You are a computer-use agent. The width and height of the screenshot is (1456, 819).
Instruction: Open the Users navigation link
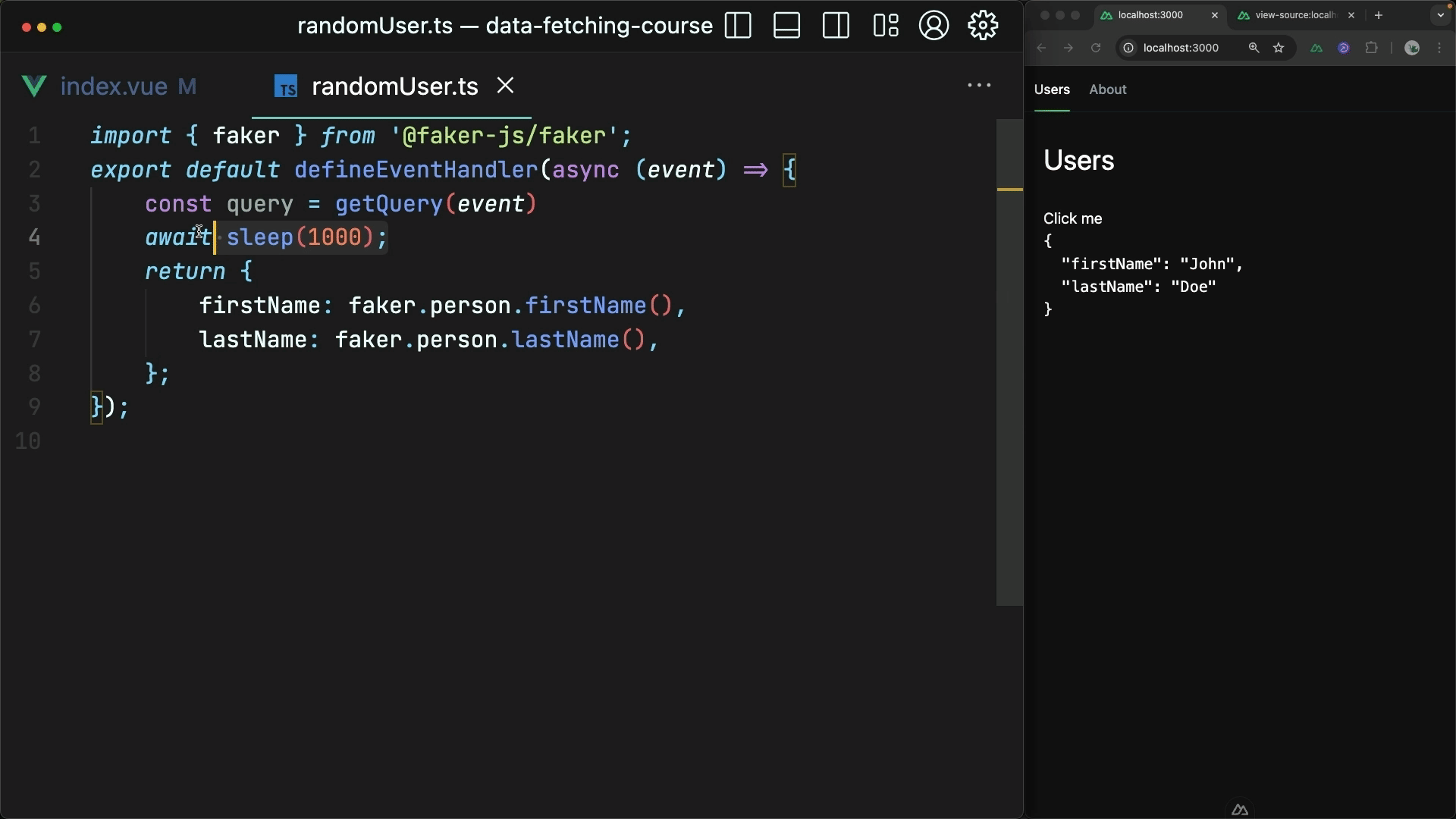pyautogui.click(x=1052, y=89)
